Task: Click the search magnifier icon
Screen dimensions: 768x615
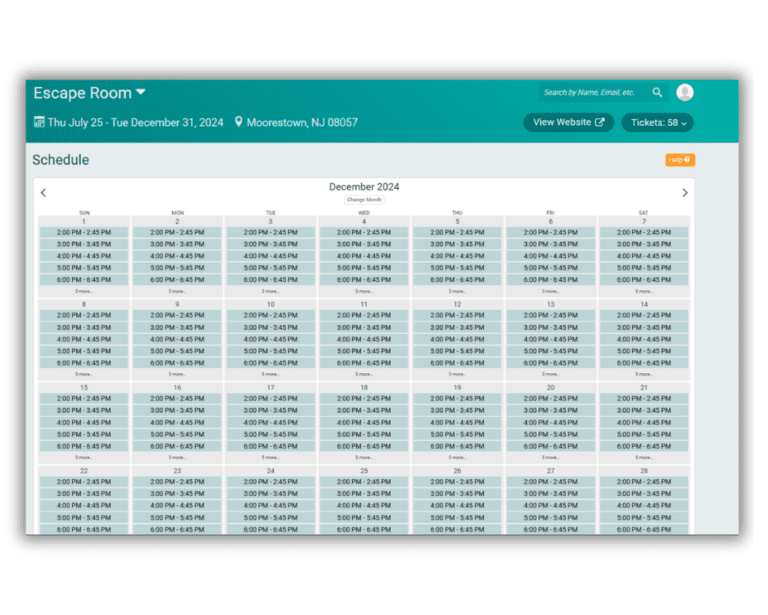Action: (x=657, y=92)
